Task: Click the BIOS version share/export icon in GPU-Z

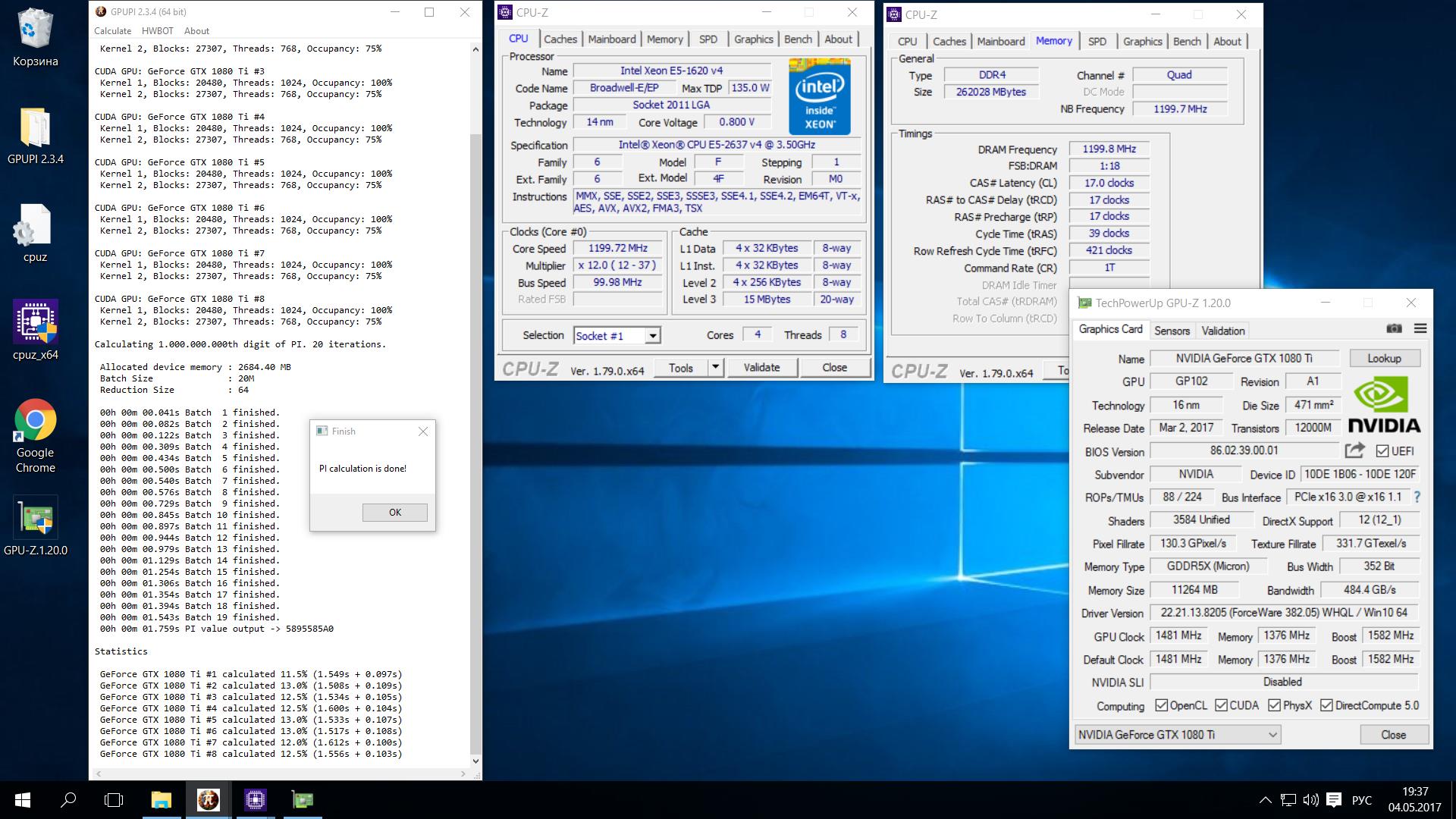Action: [1354, 450]
